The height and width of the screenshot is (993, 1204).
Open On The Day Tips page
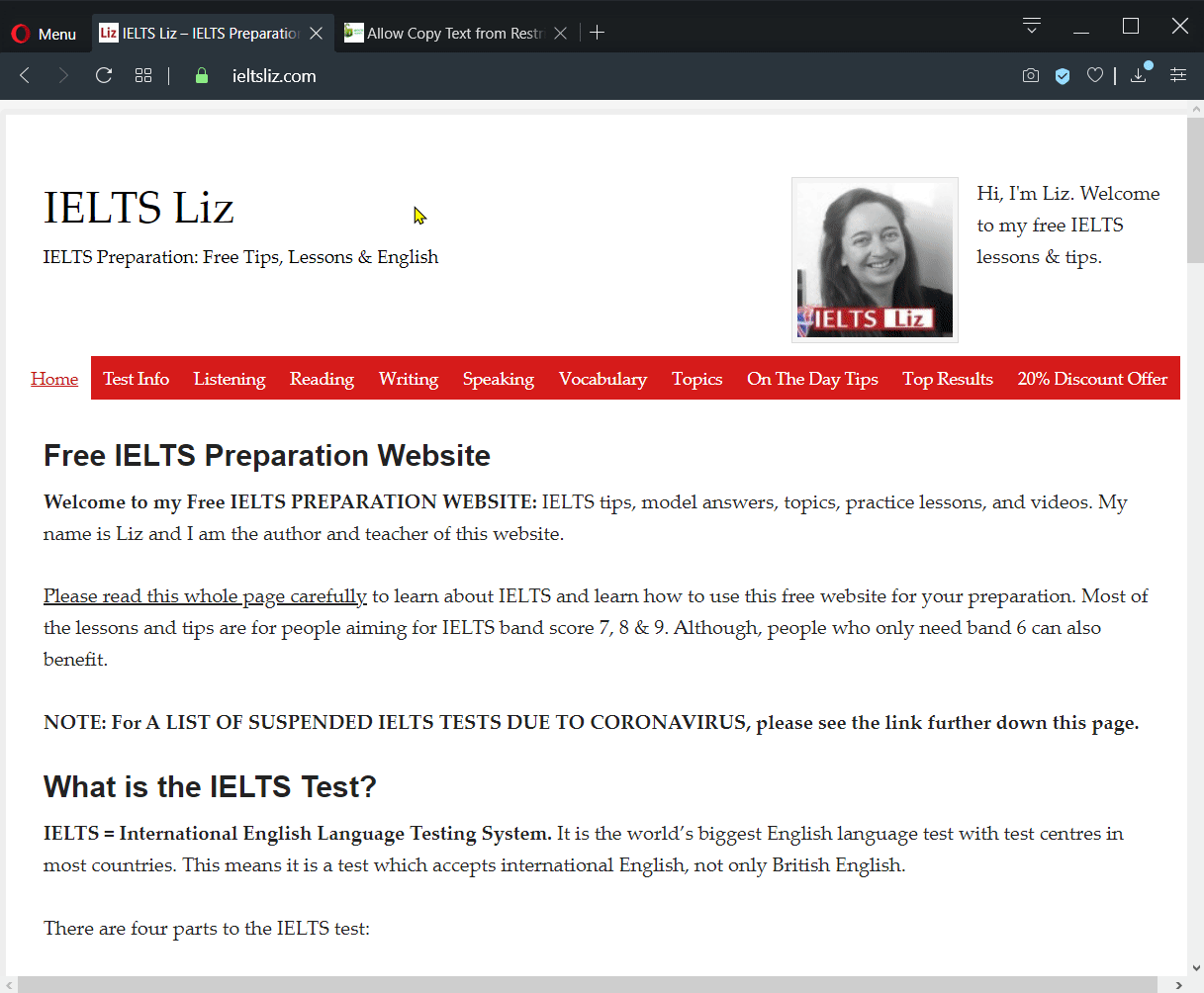812,379
